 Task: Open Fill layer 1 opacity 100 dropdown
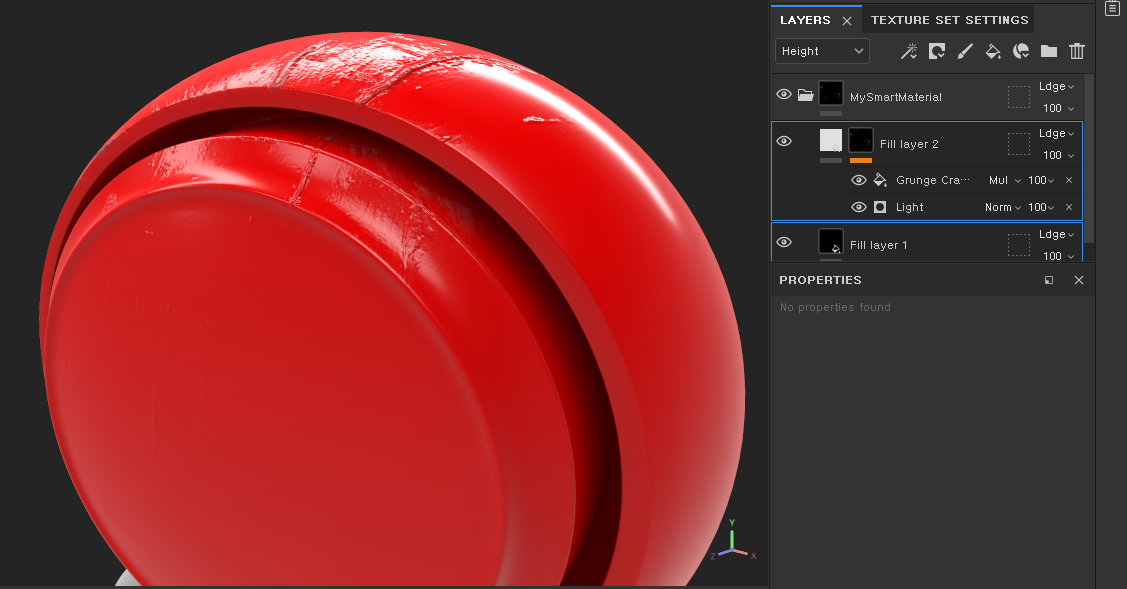coord(1059,256)
